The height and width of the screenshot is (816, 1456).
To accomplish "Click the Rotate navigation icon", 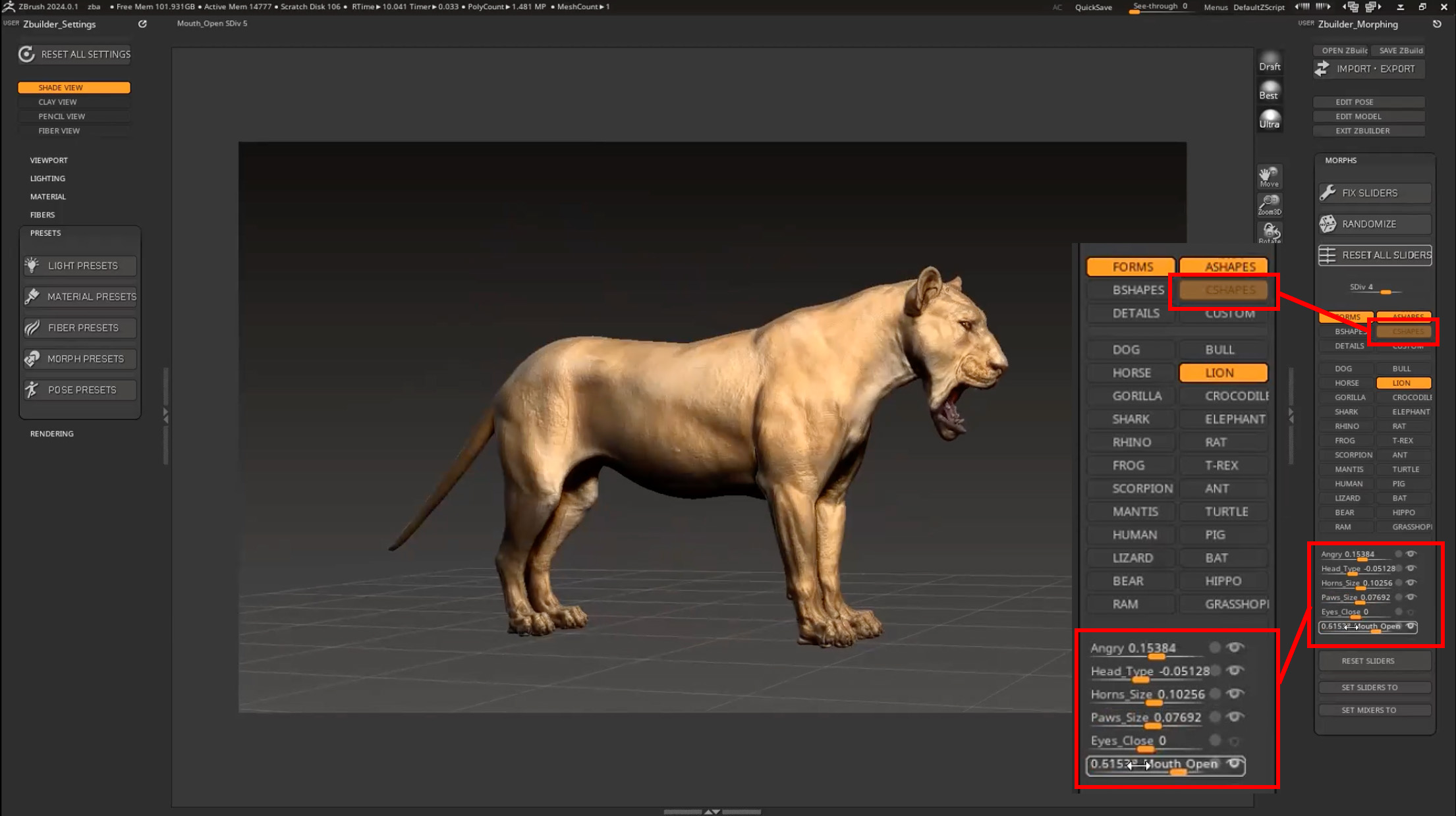I will pos(1269,232).
